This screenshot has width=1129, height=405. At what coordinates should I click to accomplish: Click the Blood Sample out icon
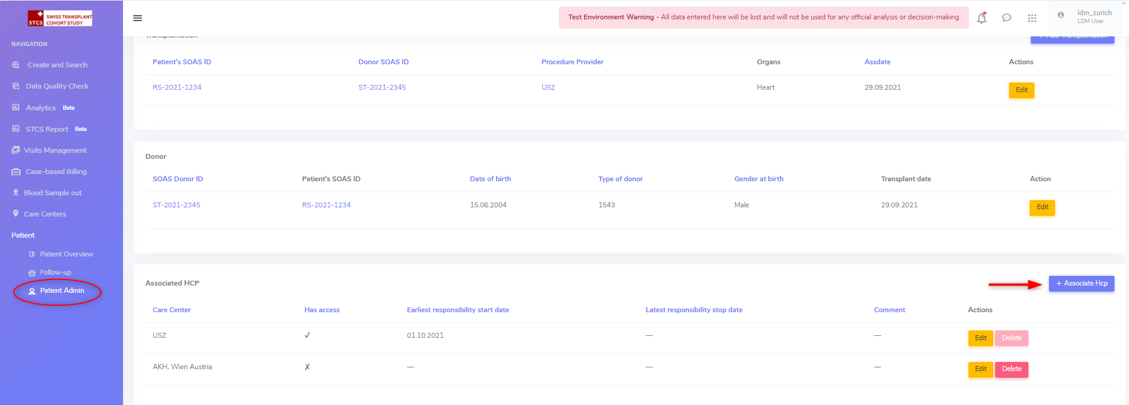[x=16, y=193]
